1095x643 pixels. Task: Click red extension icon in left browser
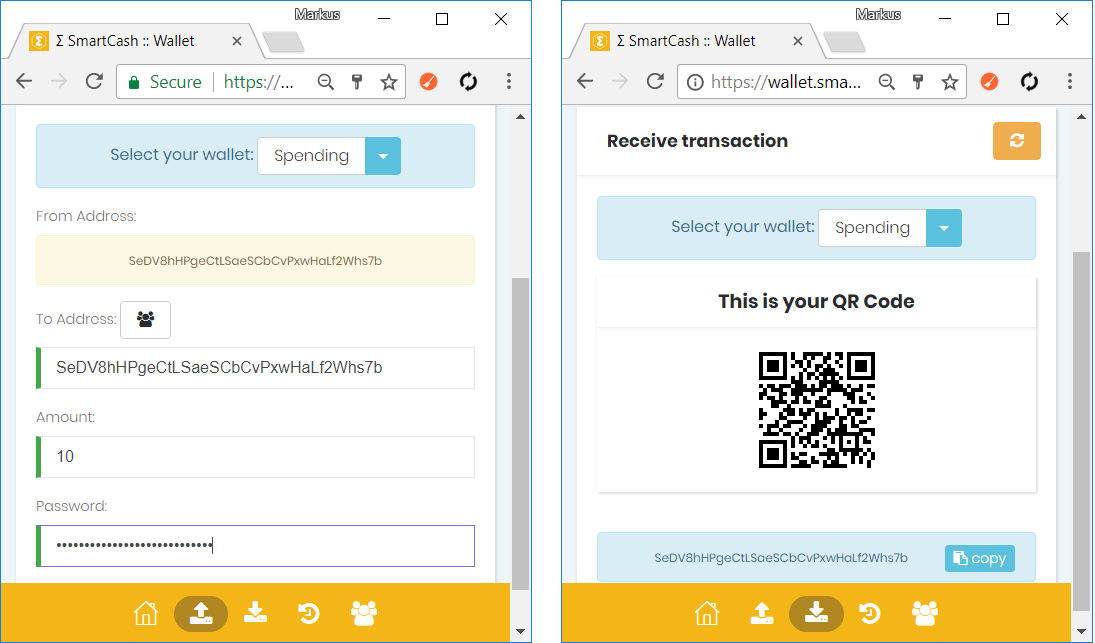tap(429, 82)
